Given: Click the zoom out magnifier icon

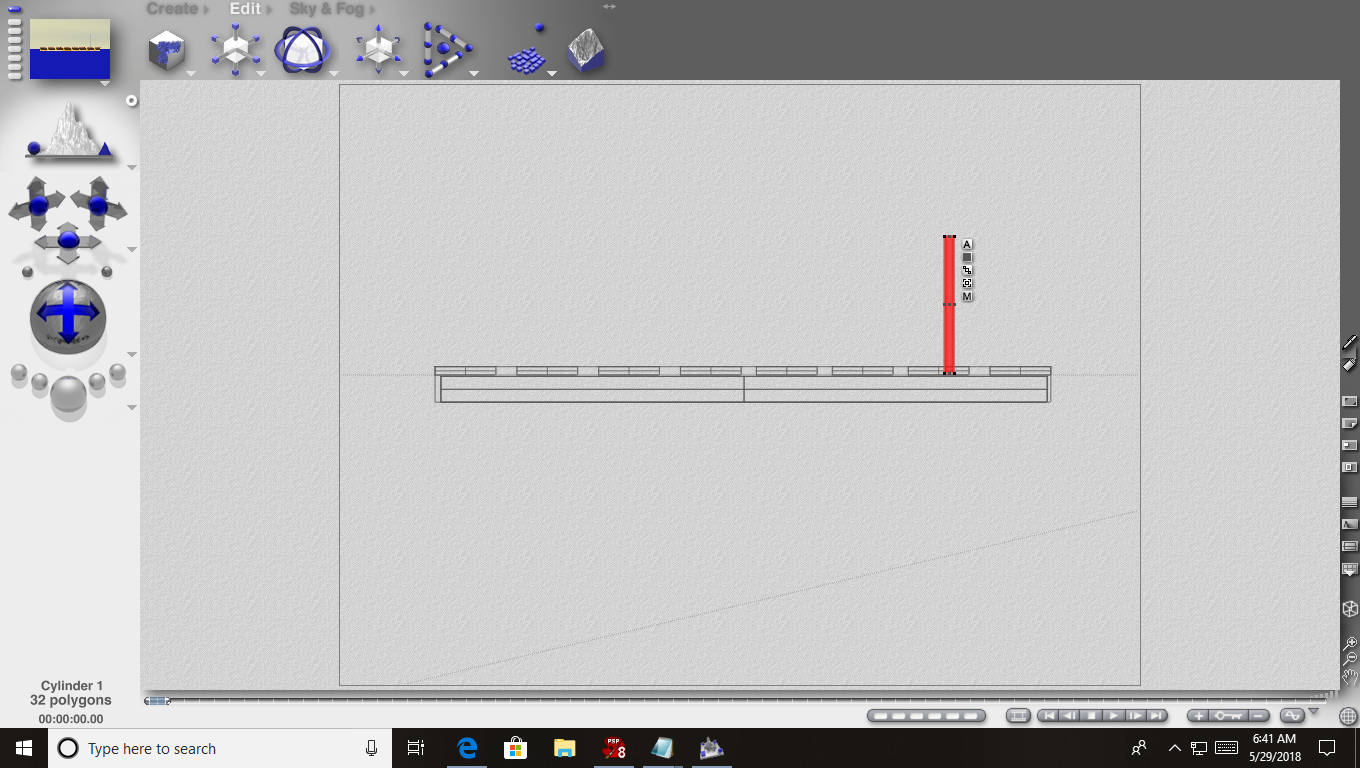Looking at the screenshot, I should [1350, 659].
